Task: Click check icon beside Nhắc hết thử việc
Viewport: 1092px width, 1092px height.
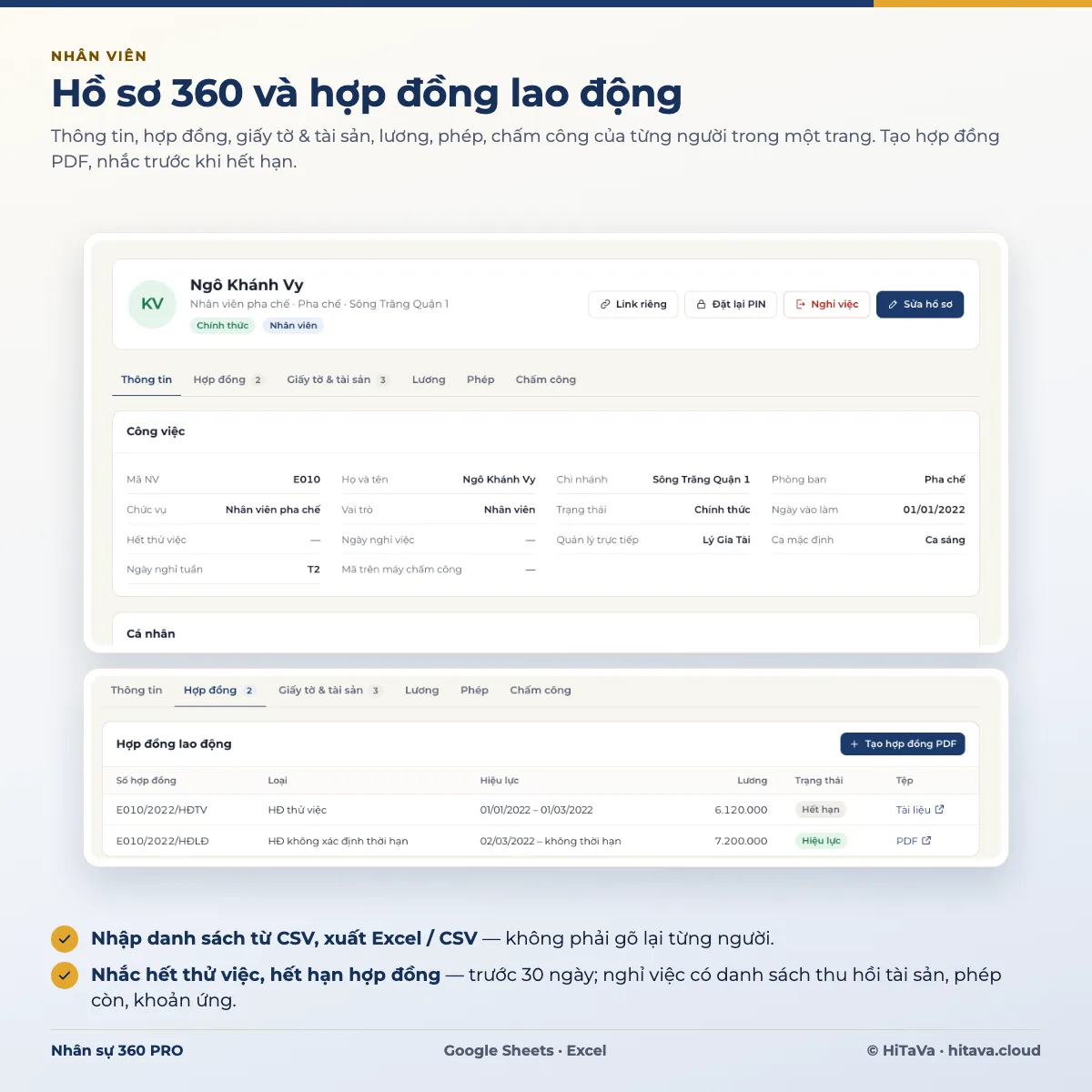Action: (x=64, y=976)
